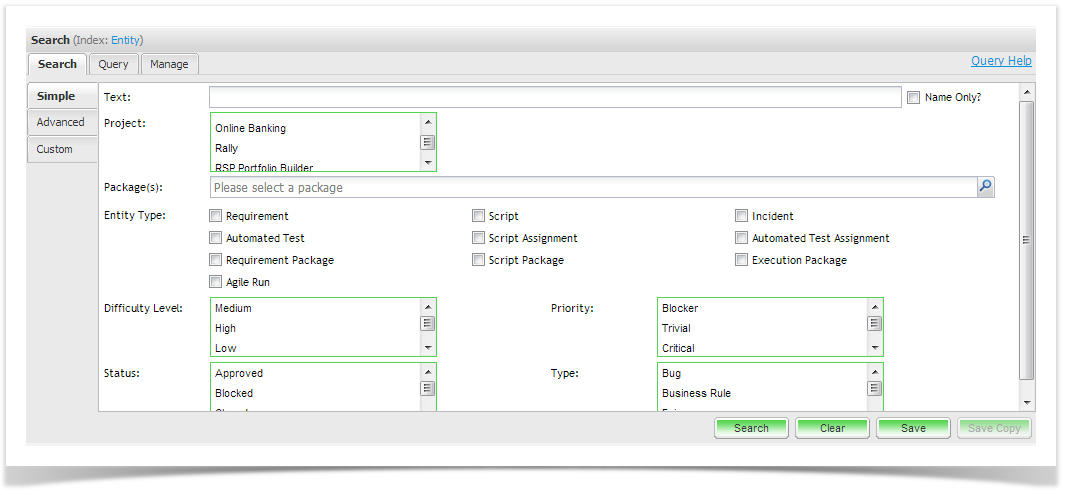Click main form scroll-down arrow
The height and width of the screenshot is (495, 1070).
pyautogui.click(x=1026, y=402)
